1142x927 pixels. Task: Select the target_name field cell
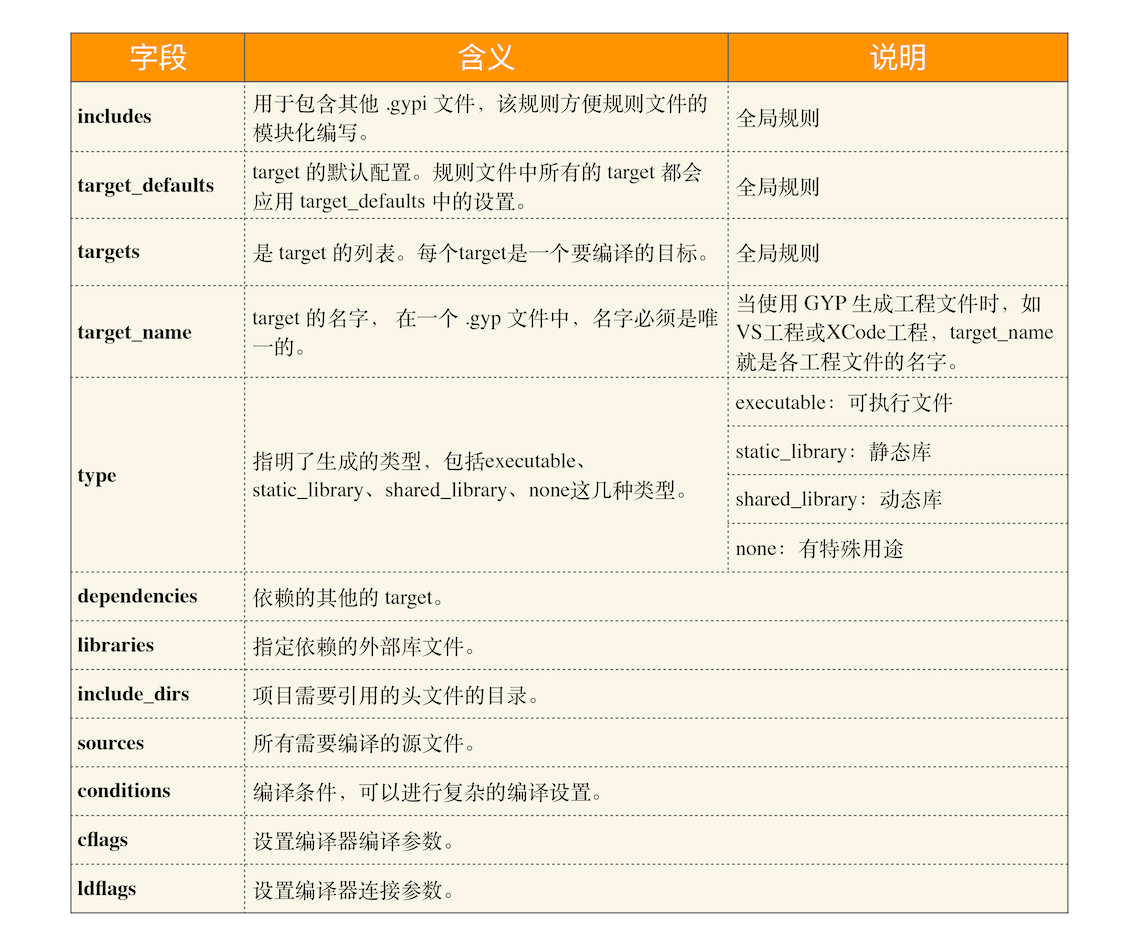(135, 333)
